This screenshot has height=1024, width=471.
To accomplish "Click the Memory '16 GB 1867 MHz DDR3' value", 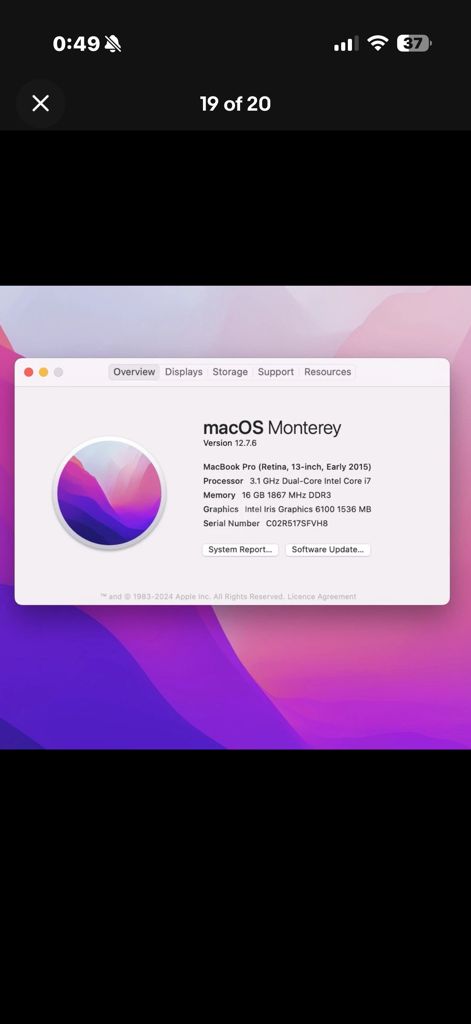I will click(286, 495).
